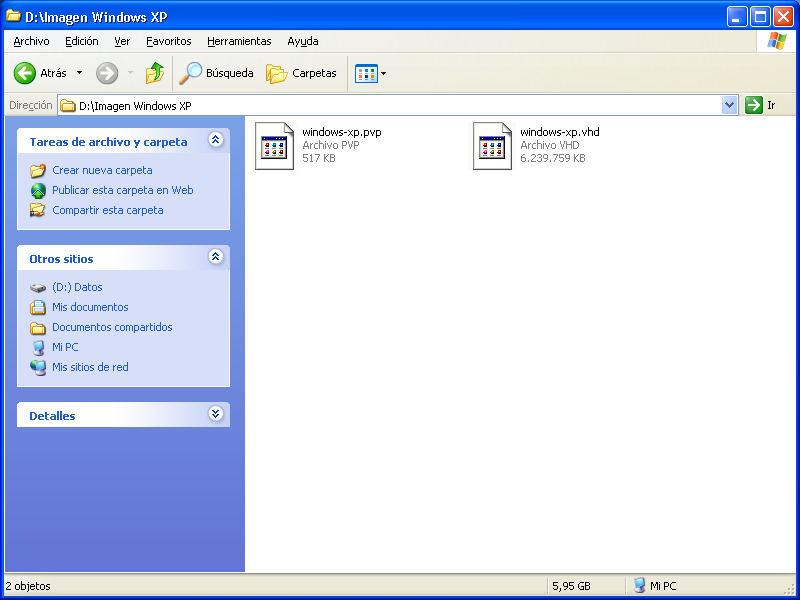Go to Mis documentos link
The image size is (800, 600).
90,307
